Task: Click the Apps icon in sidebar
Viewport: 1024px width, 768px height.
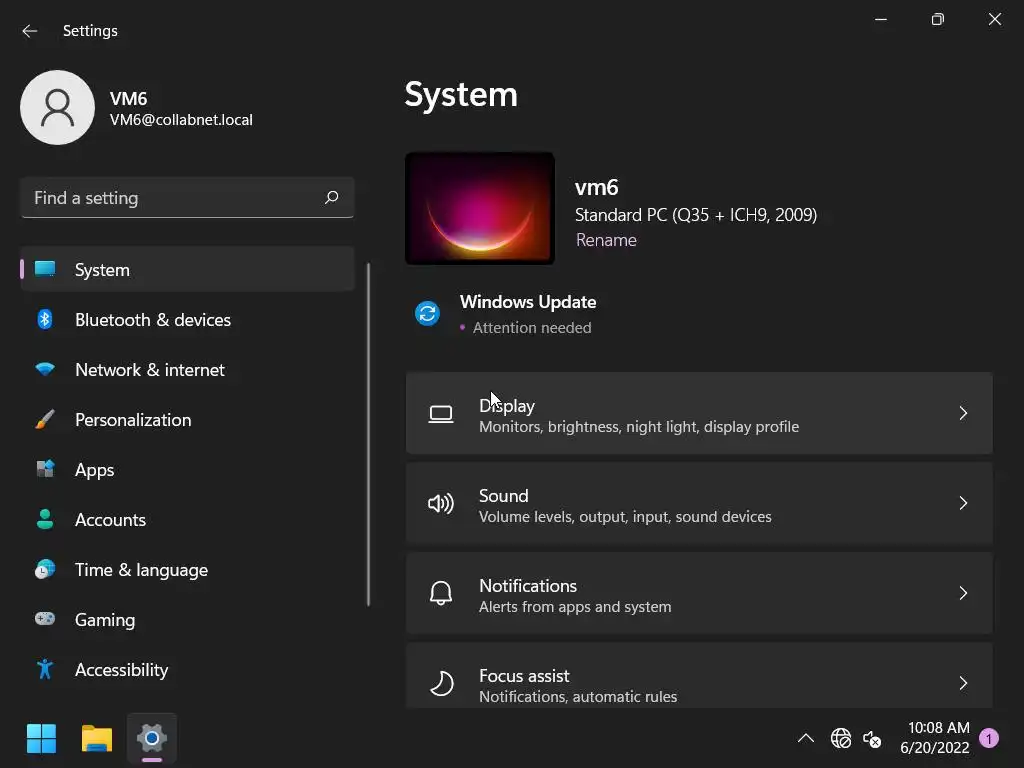Action: click(x=45, y=469)
